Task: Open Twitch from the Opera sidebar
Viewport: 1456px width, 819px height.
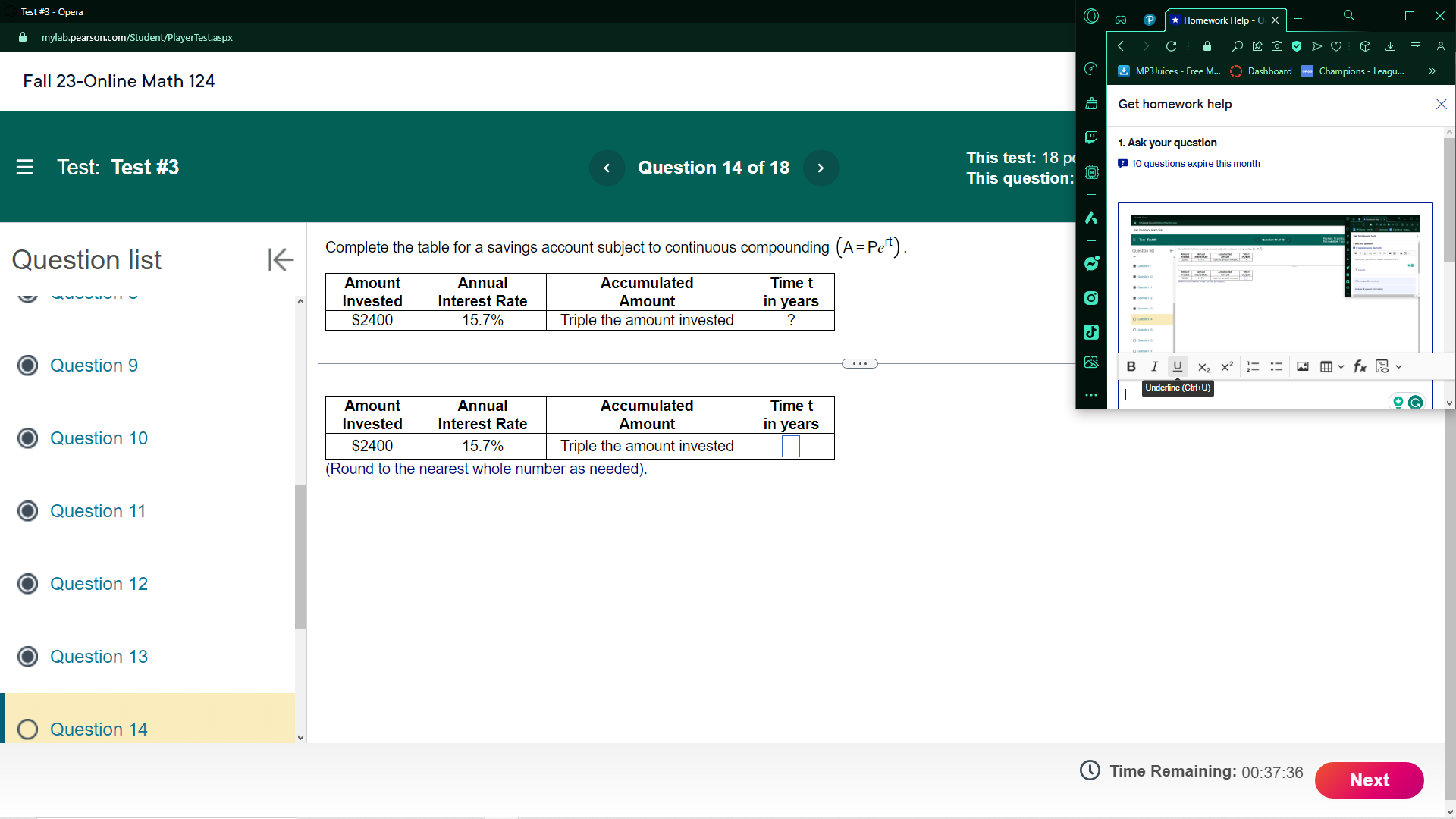Action: 1091,137
